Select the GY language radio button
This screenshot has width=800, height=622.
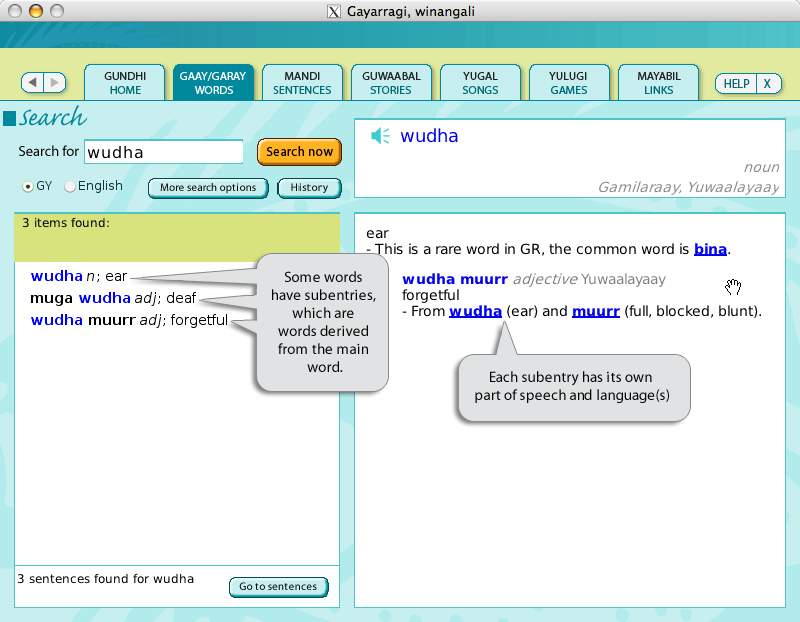point(28,187)
